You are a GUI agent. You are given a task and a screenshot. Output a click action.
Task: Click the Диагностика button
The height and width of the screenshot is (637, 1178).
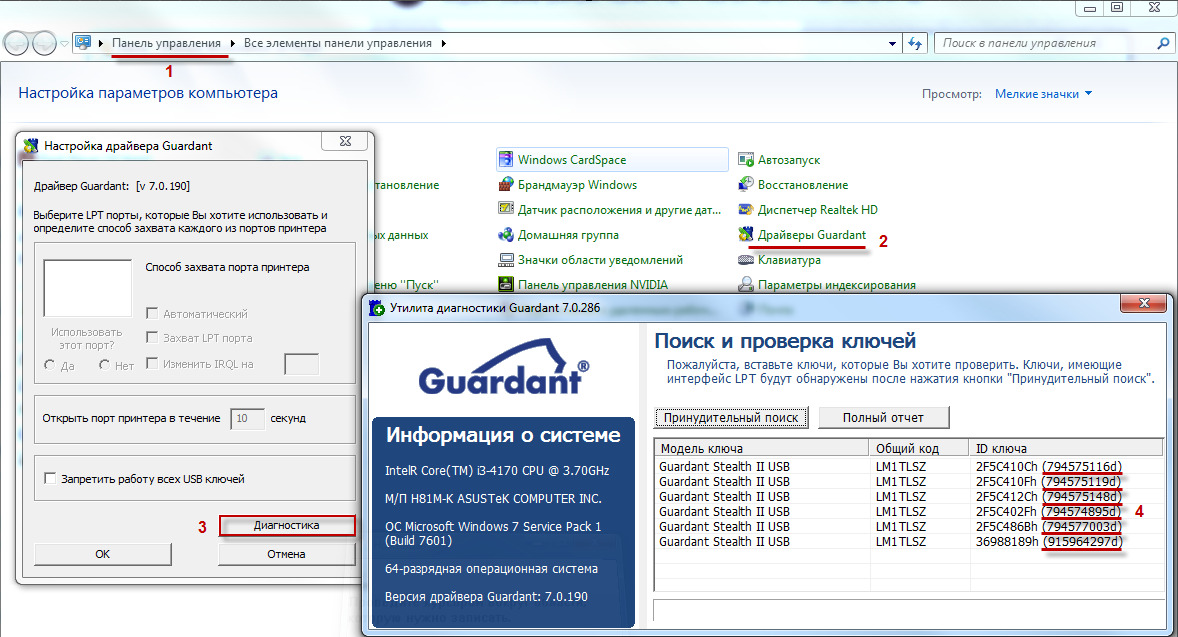point(287,525)
